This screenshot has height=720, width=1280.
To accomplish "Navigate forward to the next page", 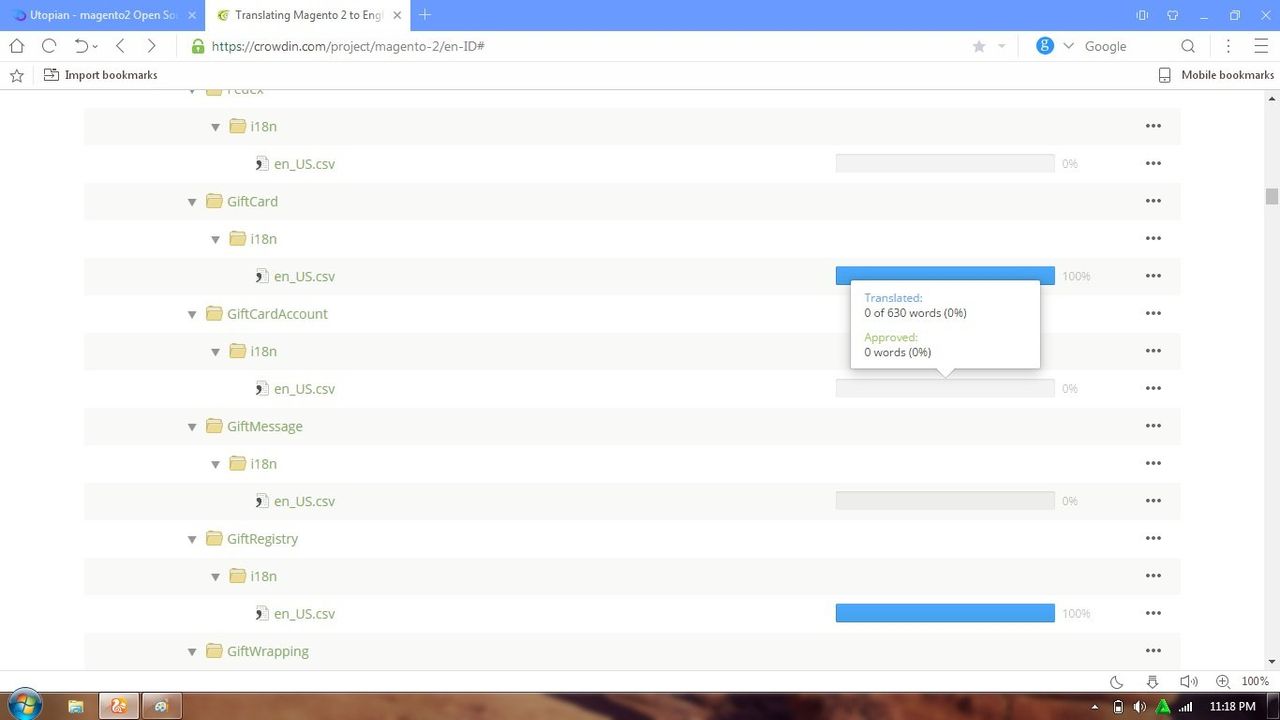I will pyautogui.click(x=152, y=46).
